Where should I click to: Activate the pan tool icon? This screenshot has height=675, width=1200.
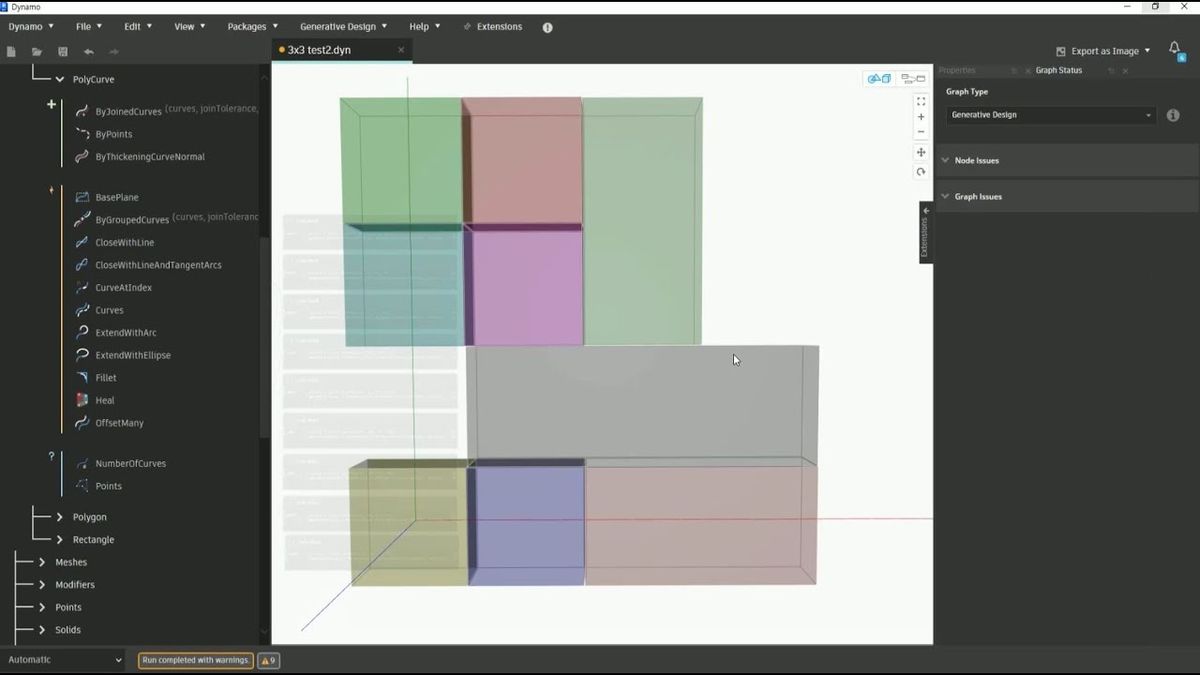(921, 152)
